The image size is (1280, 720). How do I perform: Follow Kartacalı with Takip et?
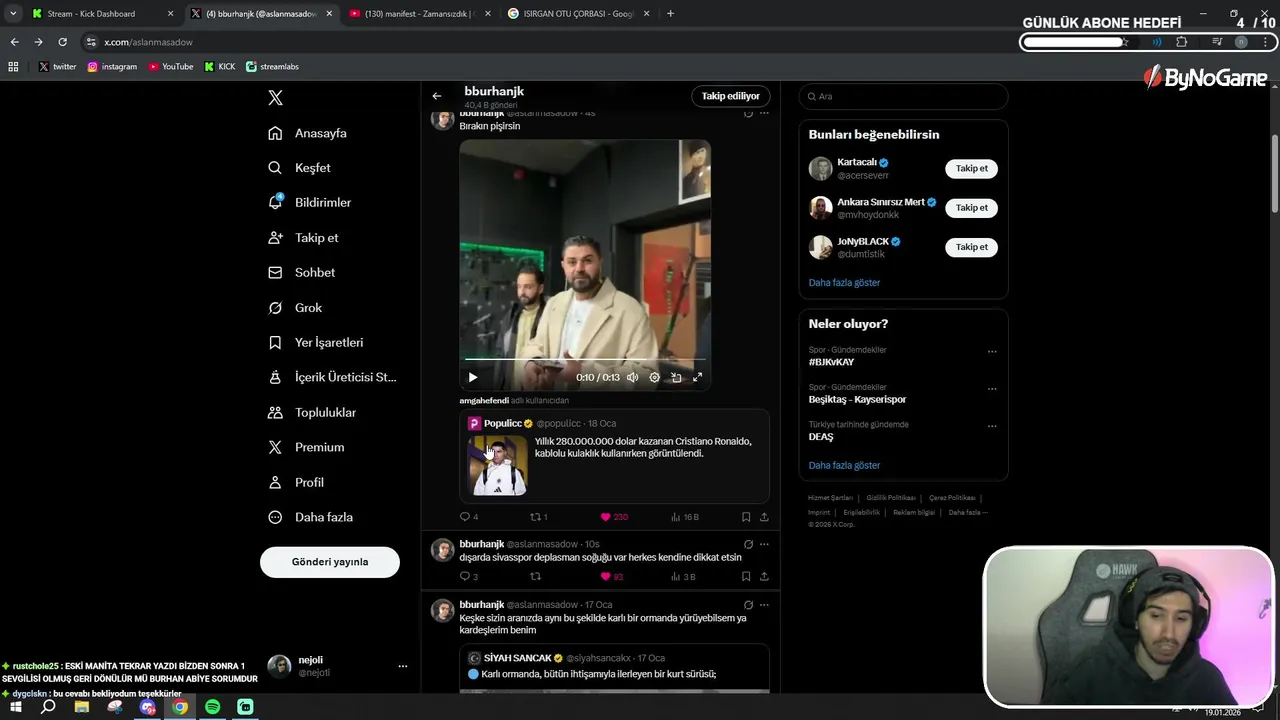click(971, 168)
